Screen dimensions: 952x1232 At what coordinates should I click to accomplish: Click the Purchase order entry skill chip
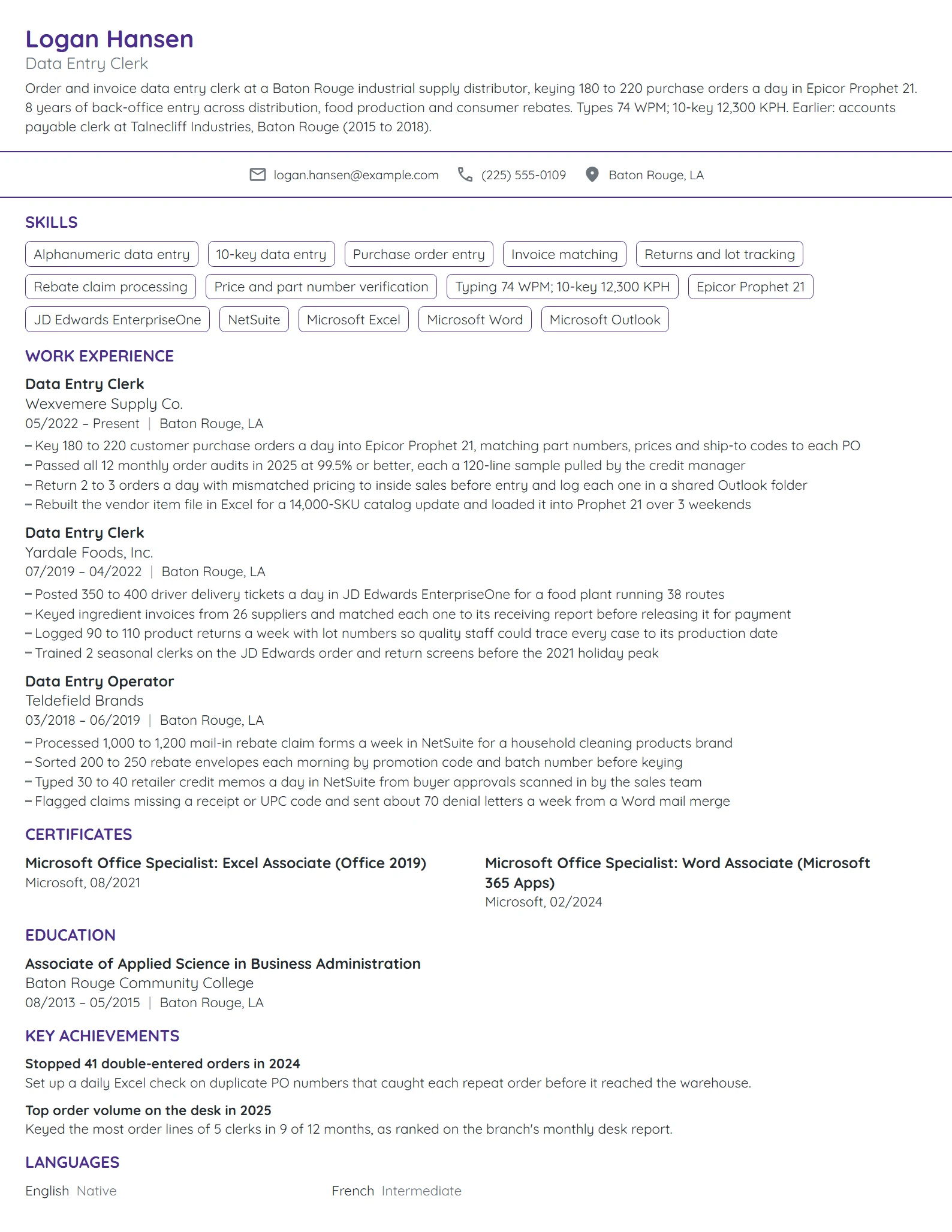click(x=419, y=254)
